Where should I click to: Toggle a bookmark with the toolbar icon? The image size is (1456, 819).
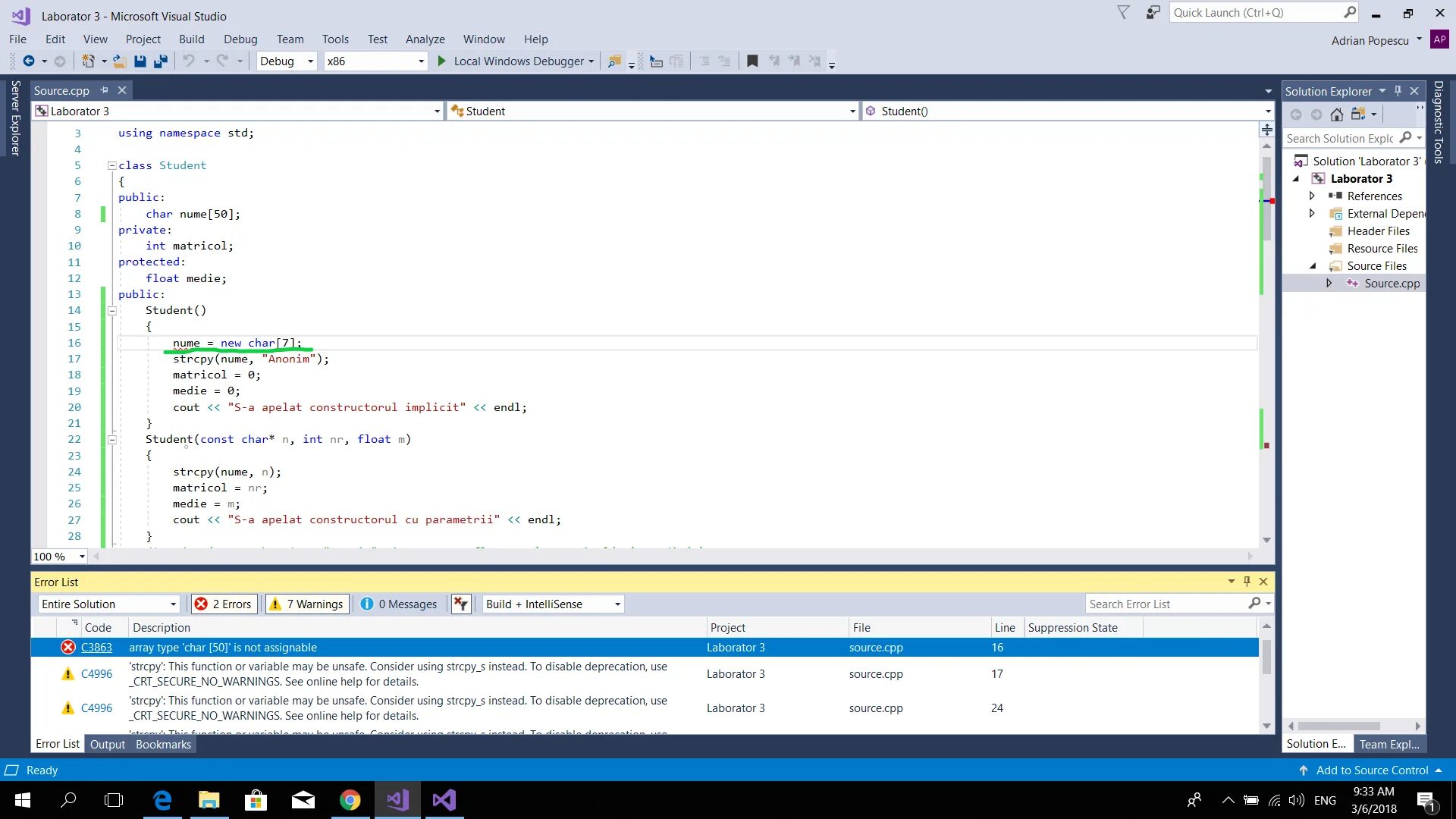752,61
